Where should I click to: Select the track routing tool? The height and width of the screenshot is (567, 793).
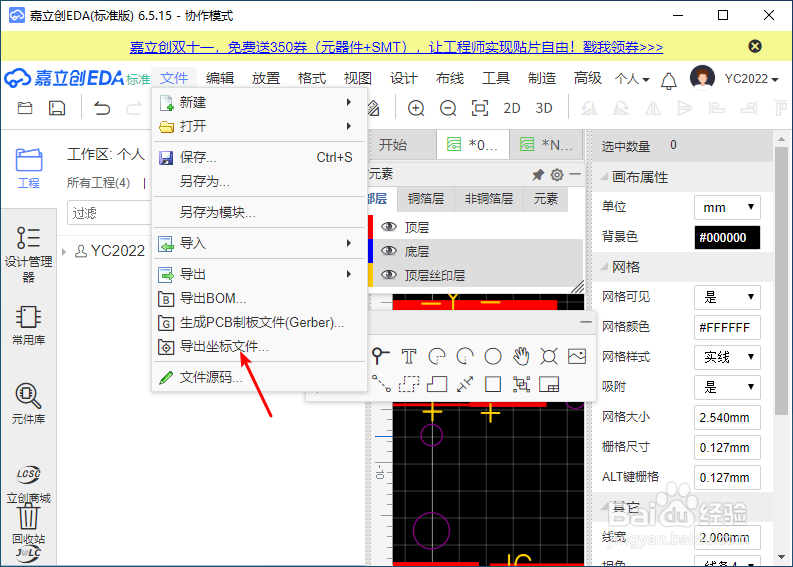click(x=381, y=384)
